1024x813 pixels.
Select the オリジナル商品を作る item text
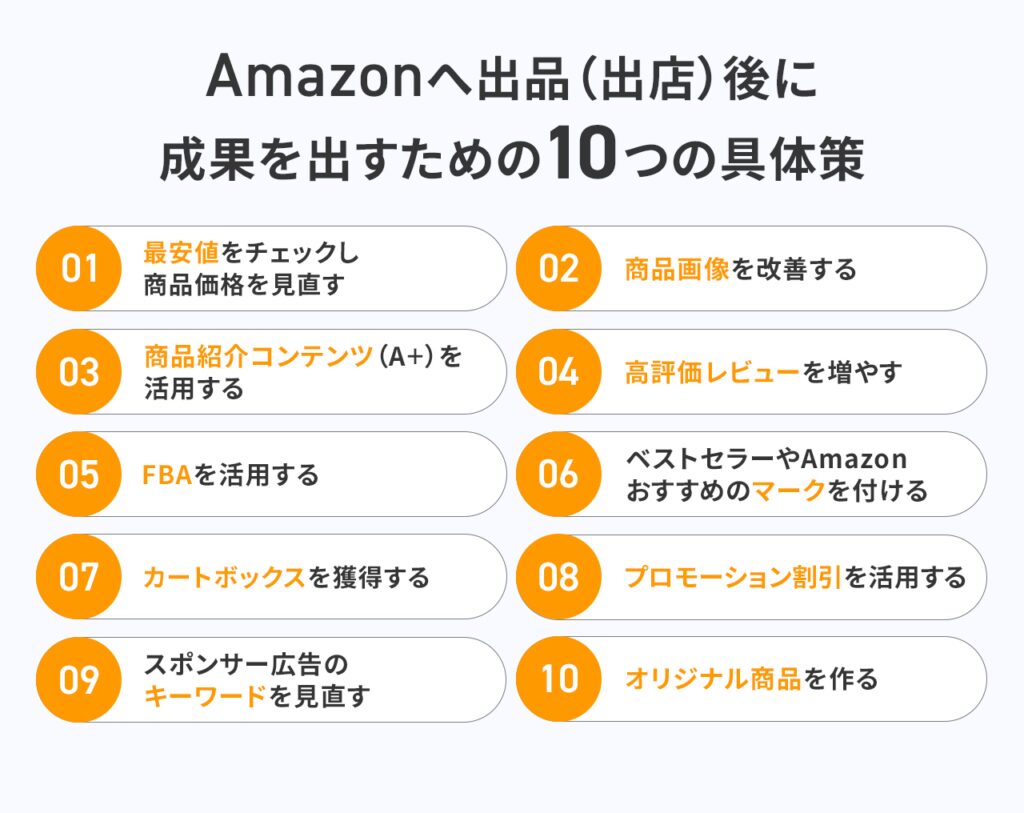751,679
